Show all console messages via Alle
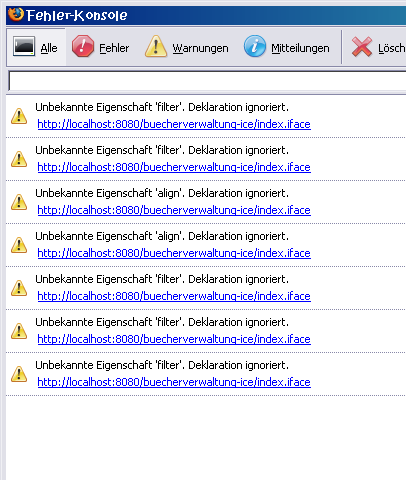The height and width of the screenshot is (480, 406). coord(36,47)
